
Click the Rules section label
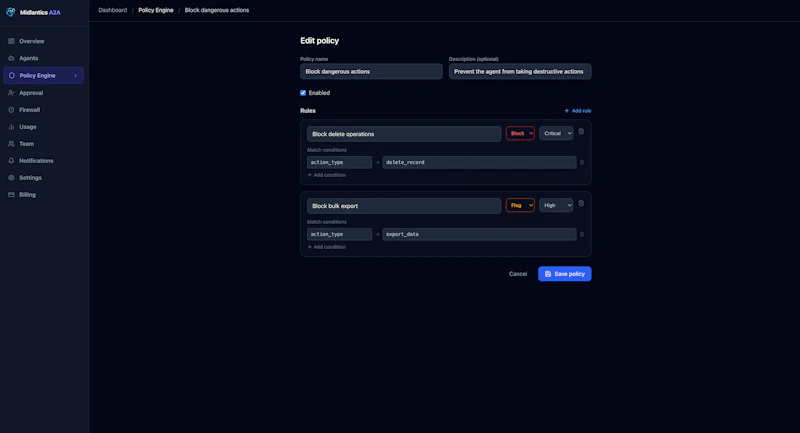(308, 111)
